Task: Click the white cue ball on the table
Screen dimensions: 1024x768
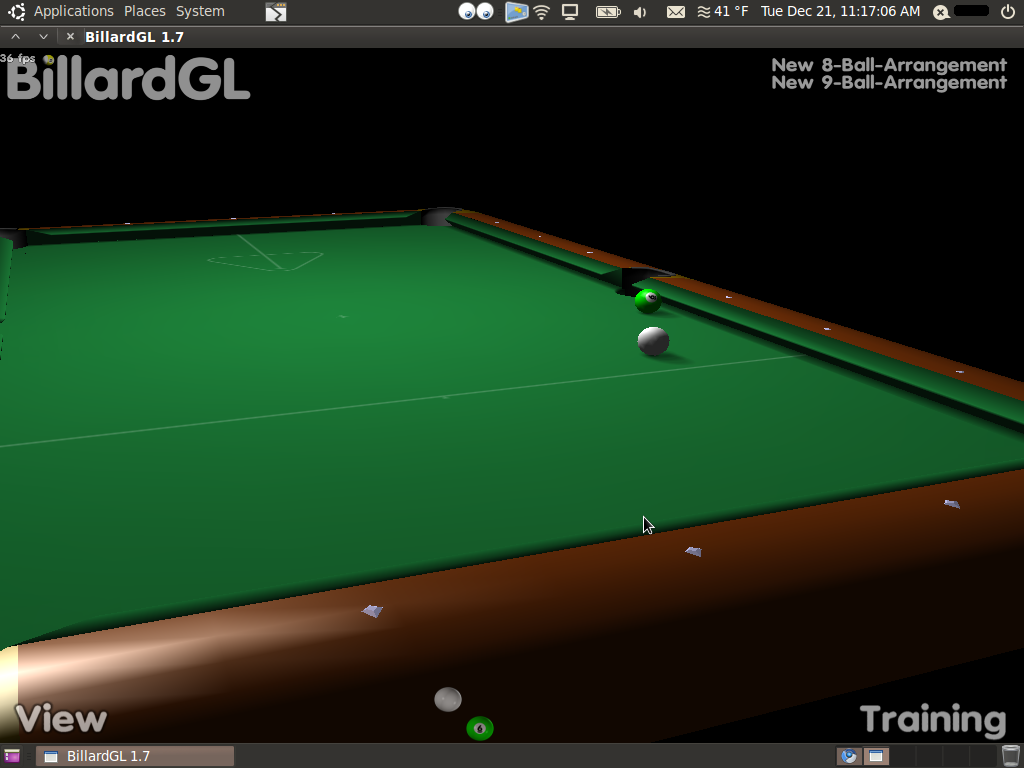Action: click(x=653, y=341)
